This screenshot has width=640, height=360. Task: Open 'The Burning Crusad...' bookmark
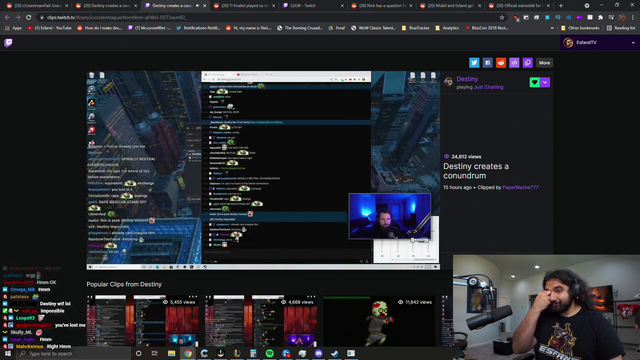(x=299, y=28)
